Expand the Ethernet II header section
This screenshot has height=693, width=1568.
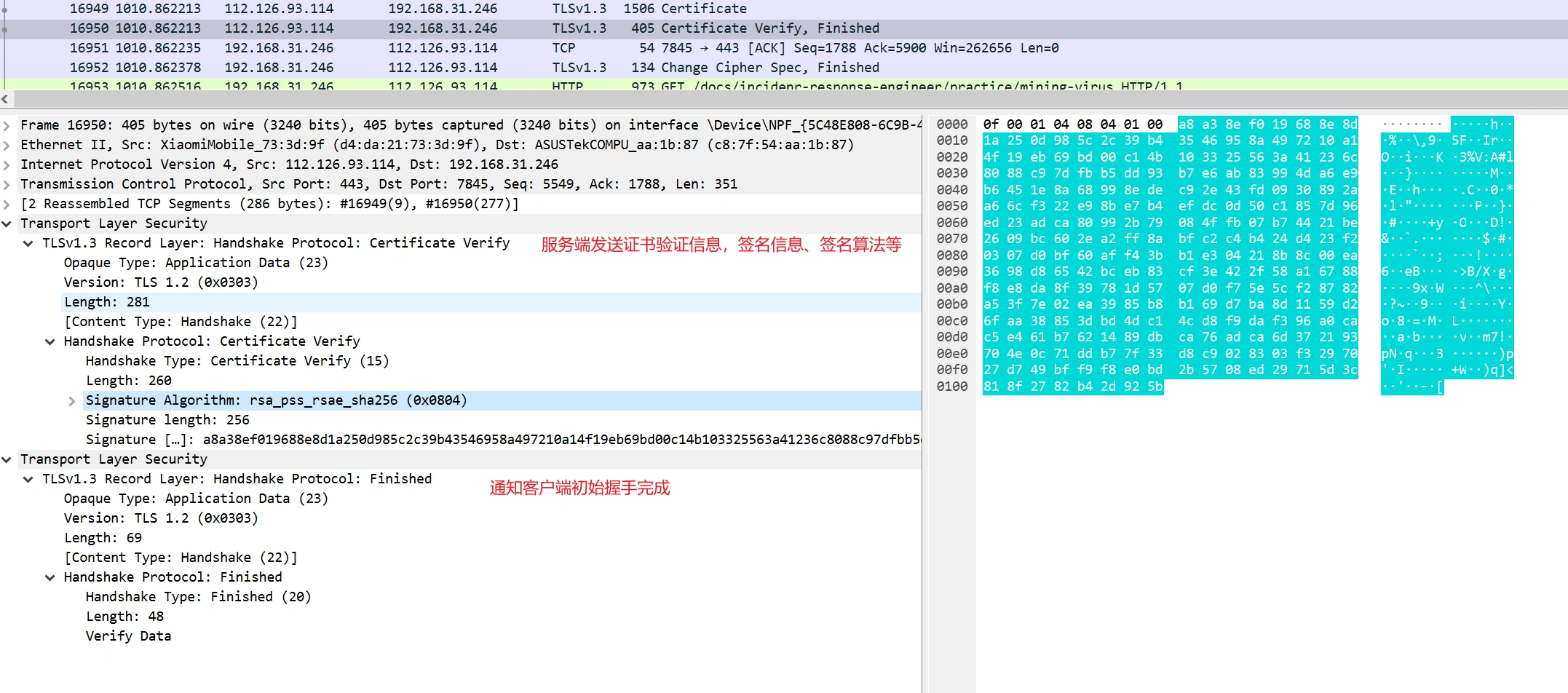pyautogui.click(x=7, y=146)
